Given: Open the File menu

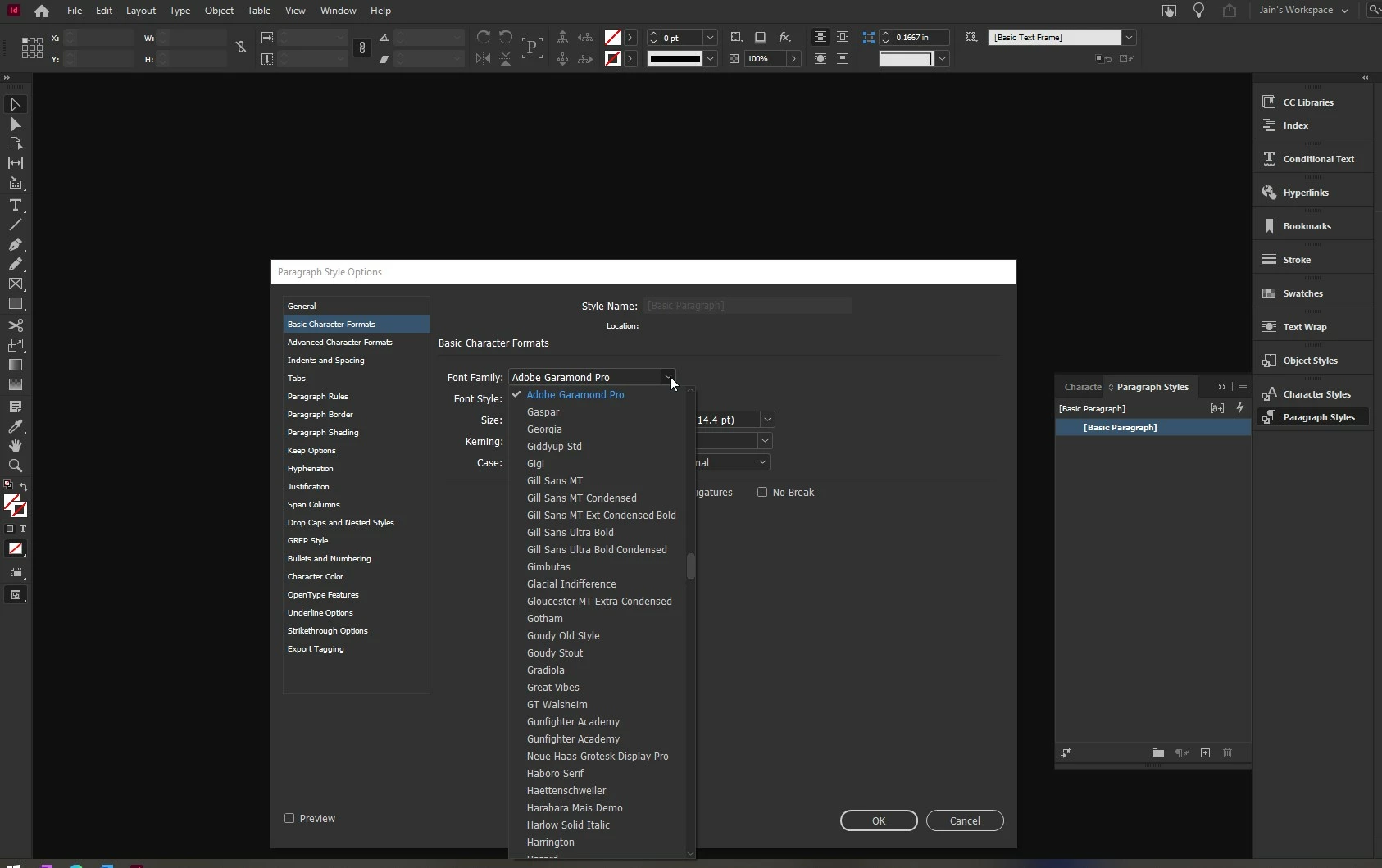Looking at the screenshot, I should click(75, 11).
